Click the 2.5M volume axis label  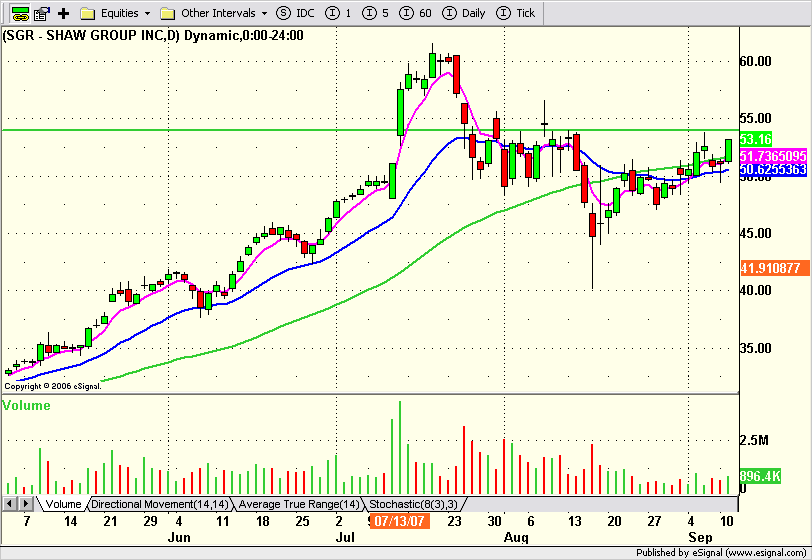754,440
